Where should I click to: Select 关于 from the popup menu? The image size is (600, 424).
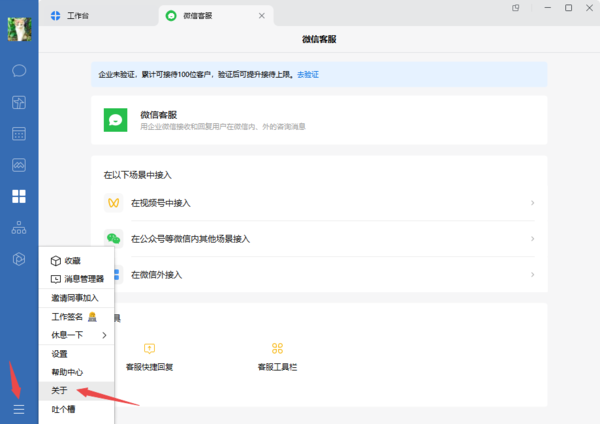coord(60,390)
